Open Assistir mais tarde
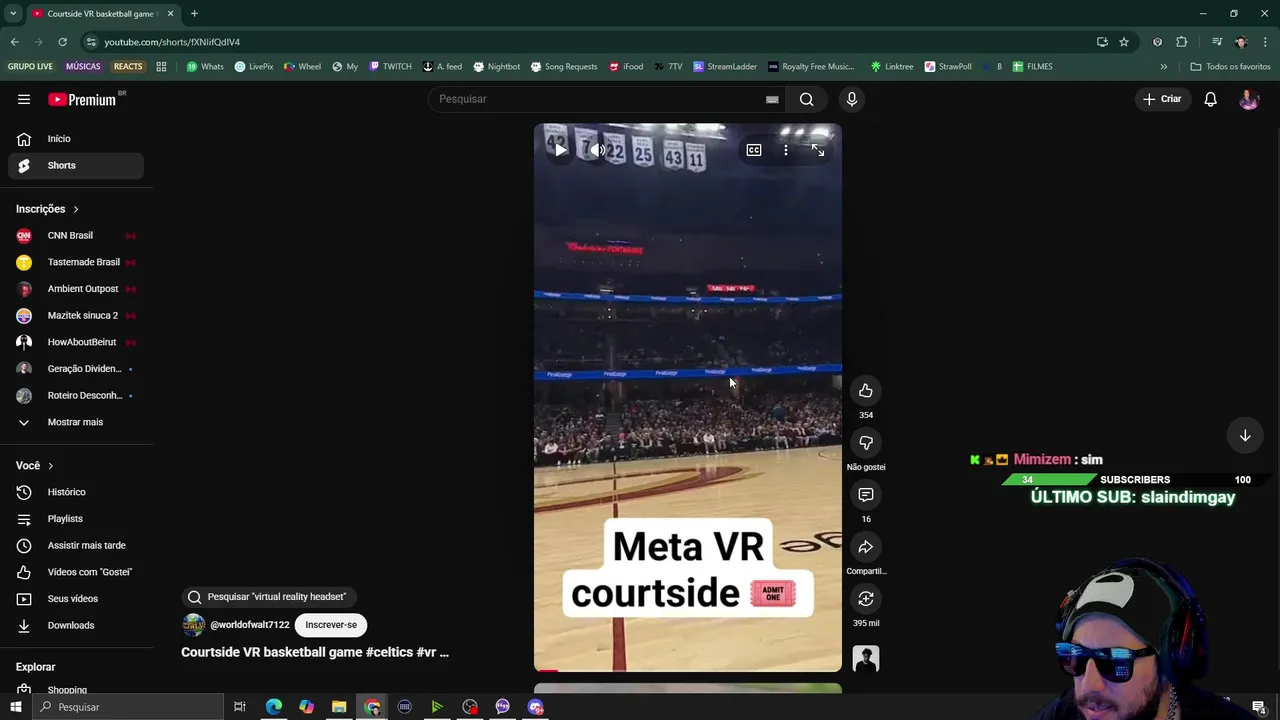This screenshot has height=720, width=1280. click(76, 545)
